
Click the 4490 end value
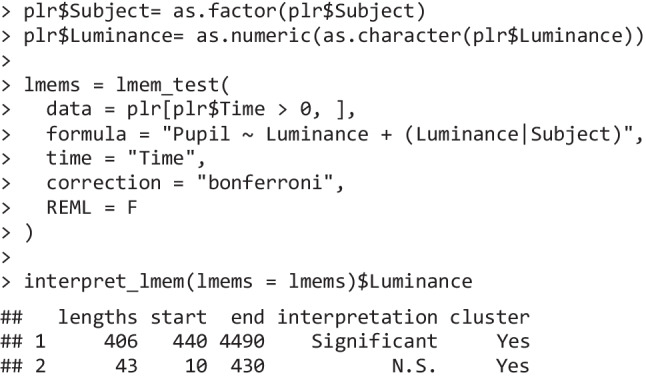click(241, 342)
